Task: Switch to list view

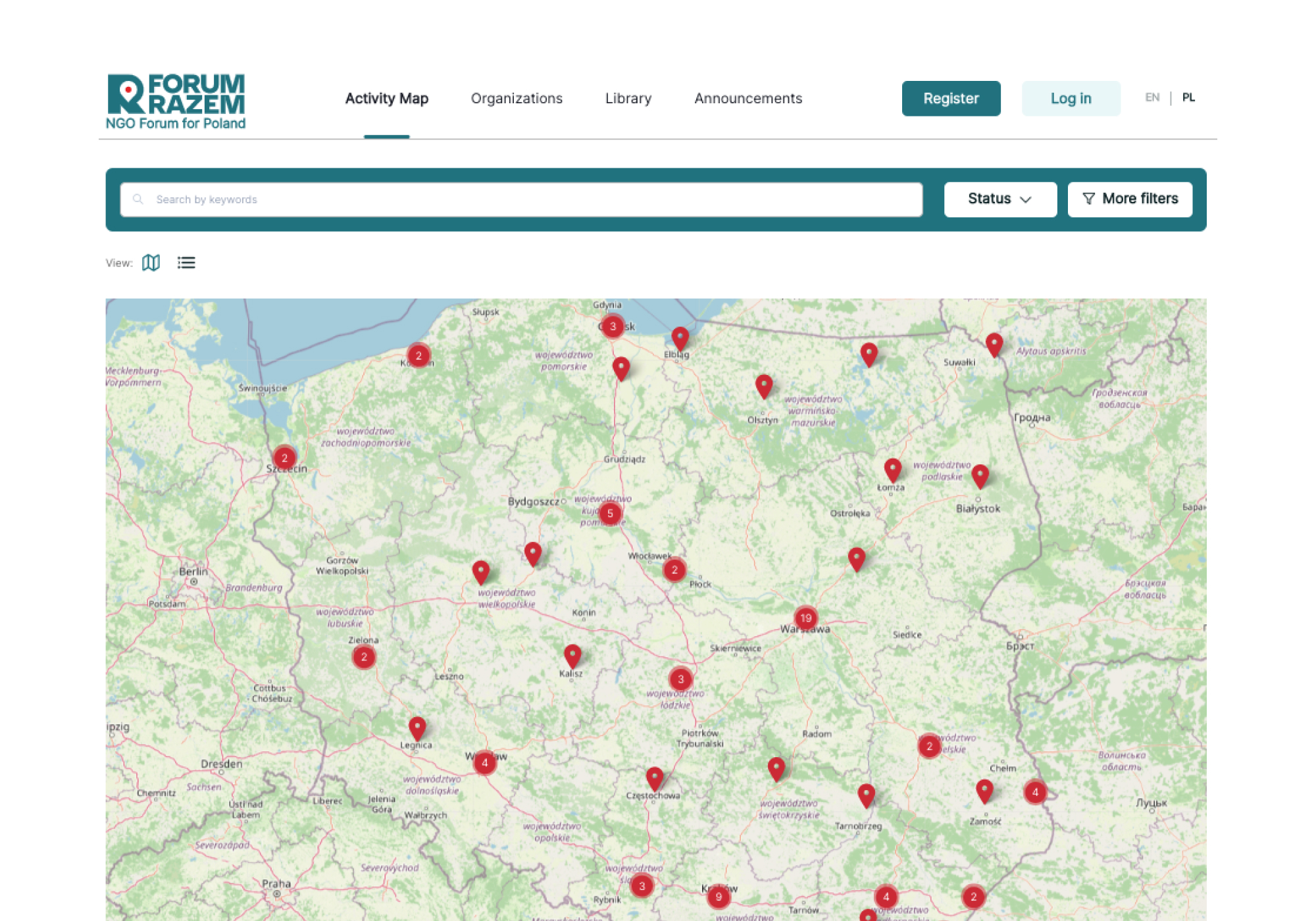Action: [x=186, y=262]
